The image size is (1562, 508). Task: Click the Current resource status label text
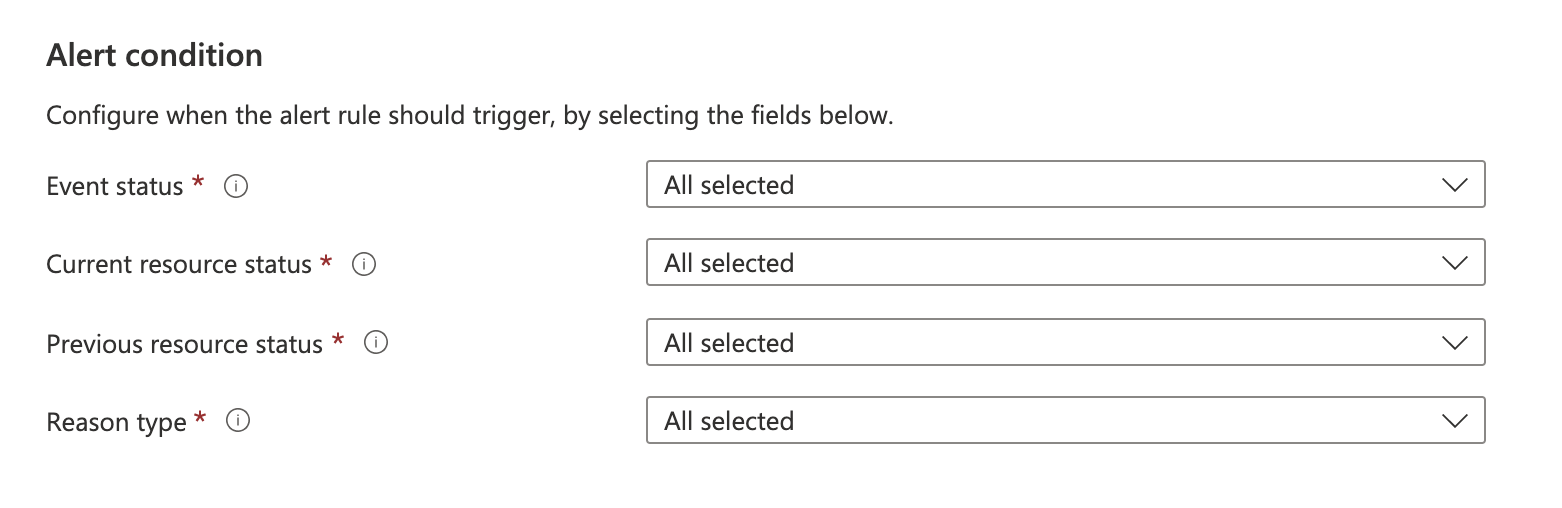179,265
